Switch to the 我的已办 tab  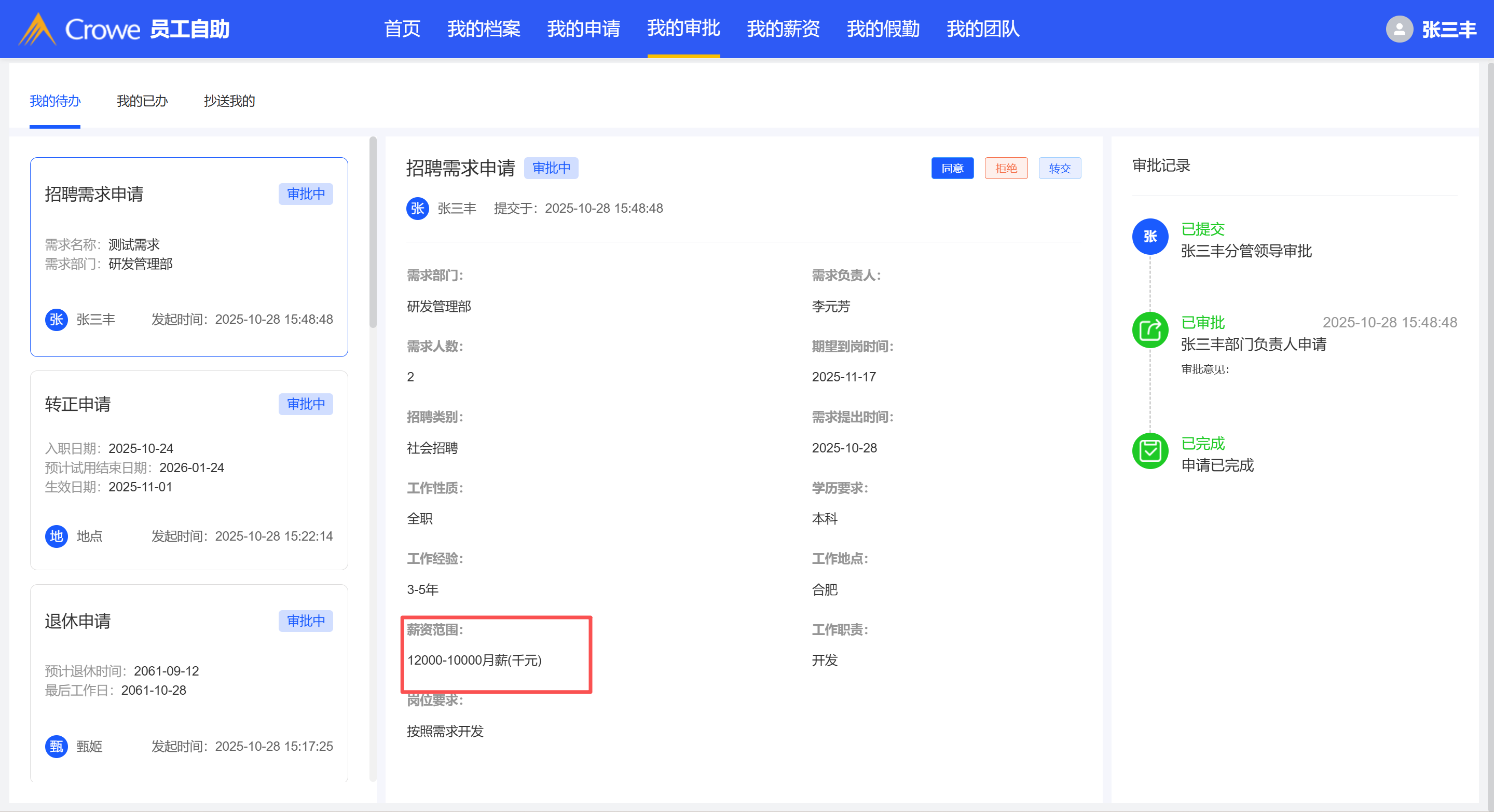pyautogui.click(x=142, y=101)
